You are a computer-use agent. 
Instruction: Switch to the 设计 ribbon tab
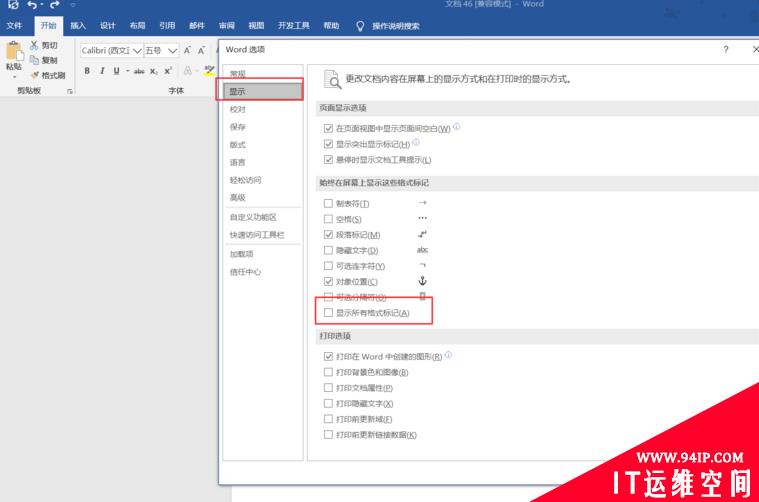[x=107, y=26]
